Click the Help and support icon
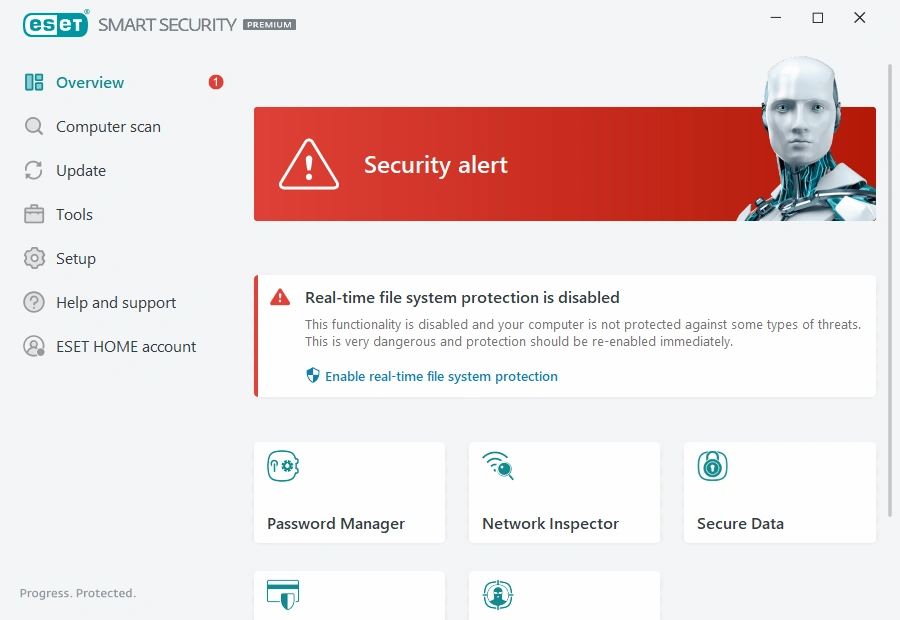Screen dimensions: 900x620 click(x=34, y=302)
